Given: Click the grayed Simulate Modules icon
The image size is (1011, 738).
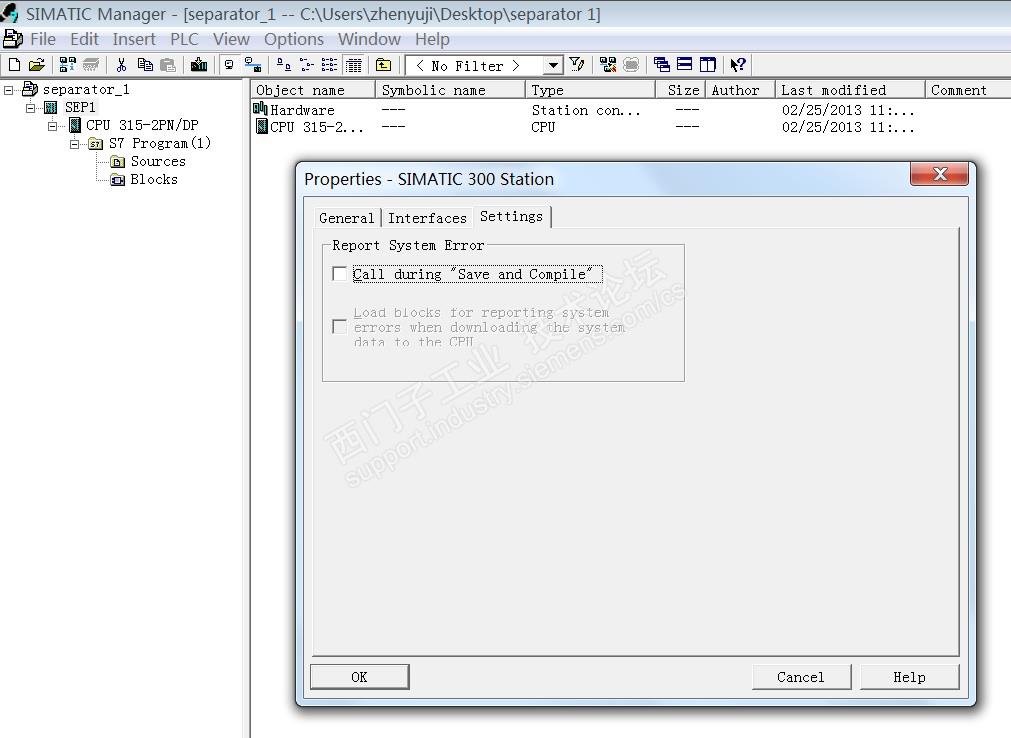Looking at the screenshot, I should click(631, 64).
